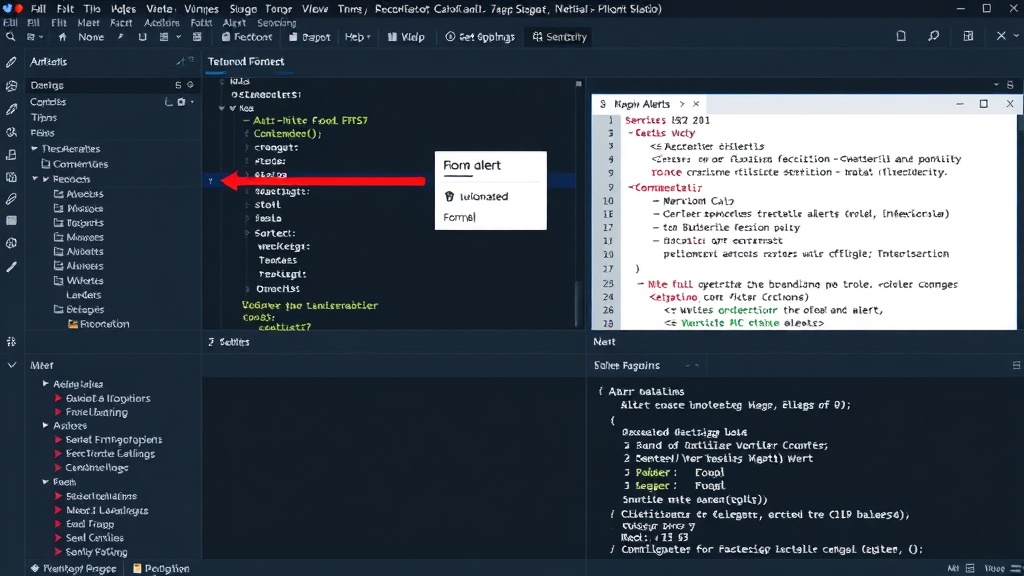Click the search magnifier icon in the toolbar

click(x=10, y=37)
